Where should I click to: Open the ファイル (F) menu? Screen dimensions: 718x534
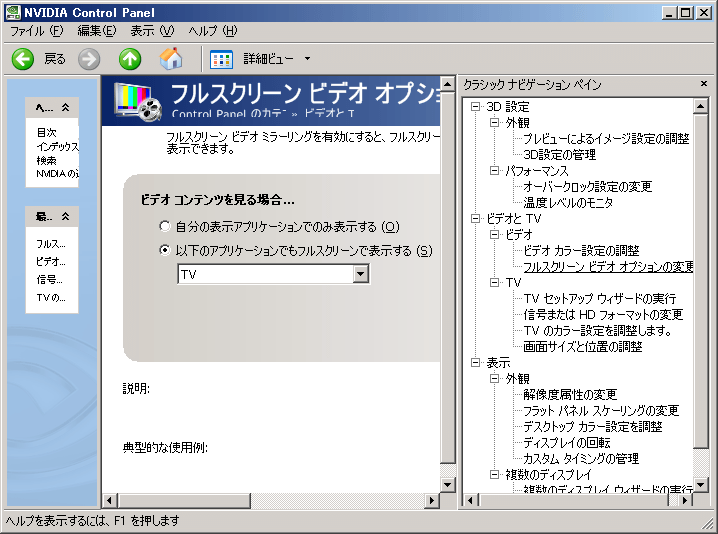coord(36,31)
